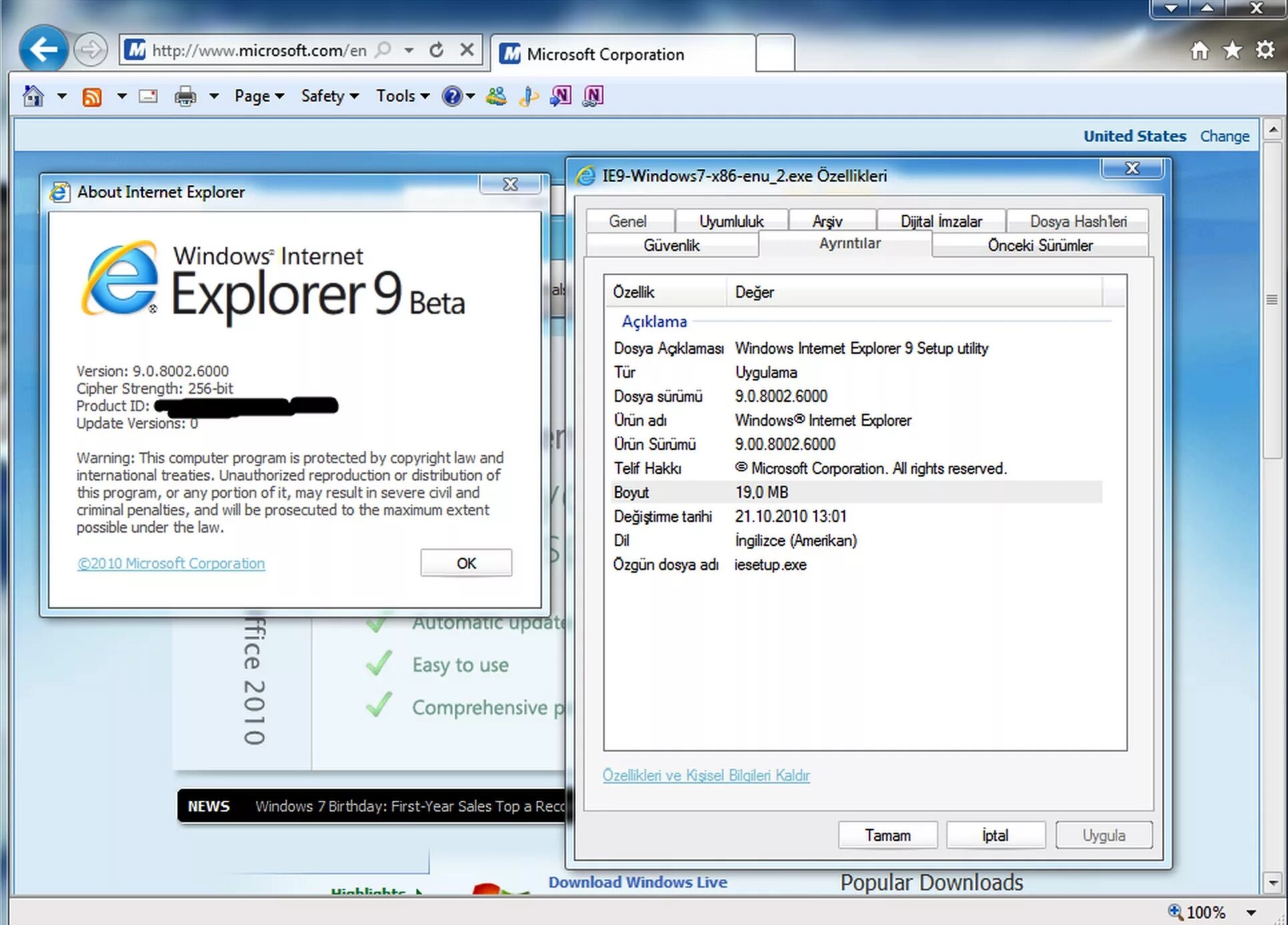Click page scrollbar up arrow
The height and width of the screenshot is (925, 1288).
pyautogui.click(x=1273, y=129)
